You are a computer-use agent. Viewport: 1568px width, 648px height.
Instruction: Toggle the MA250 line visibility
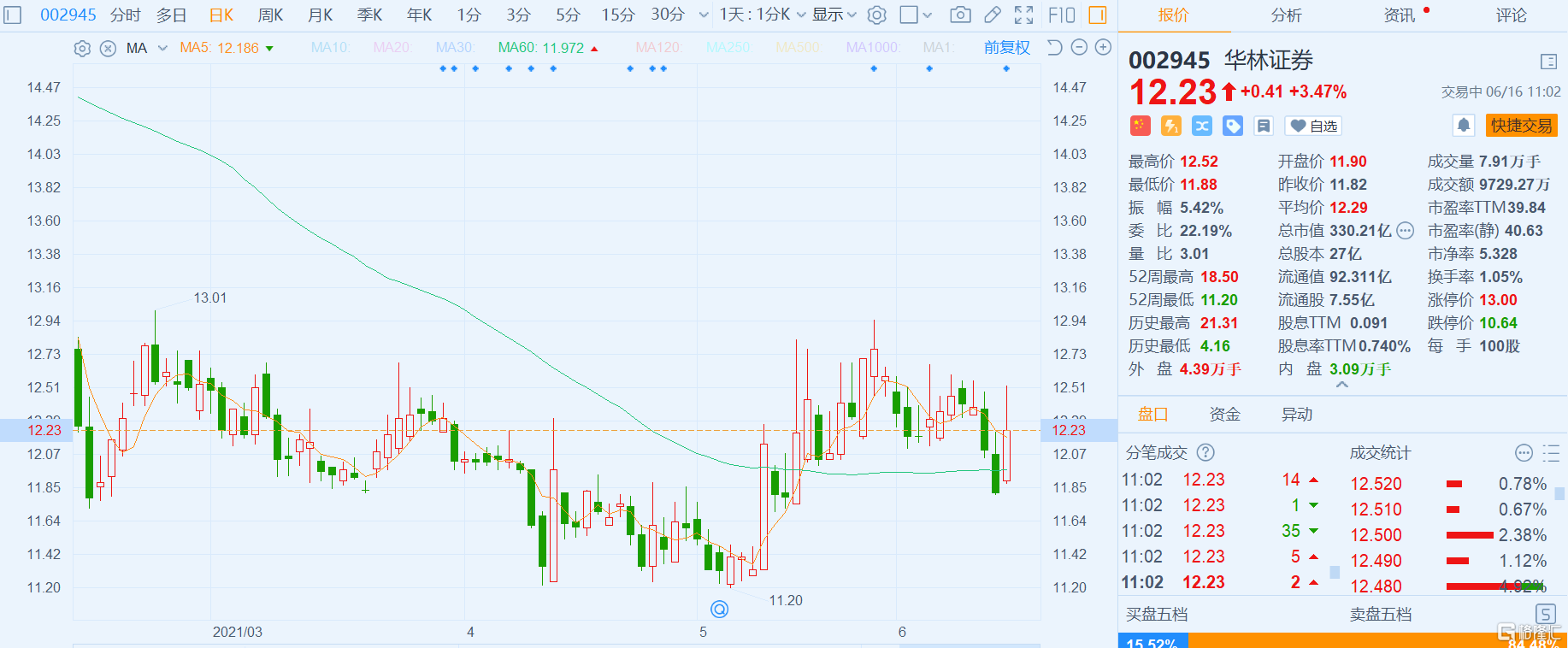click(729, 48)
